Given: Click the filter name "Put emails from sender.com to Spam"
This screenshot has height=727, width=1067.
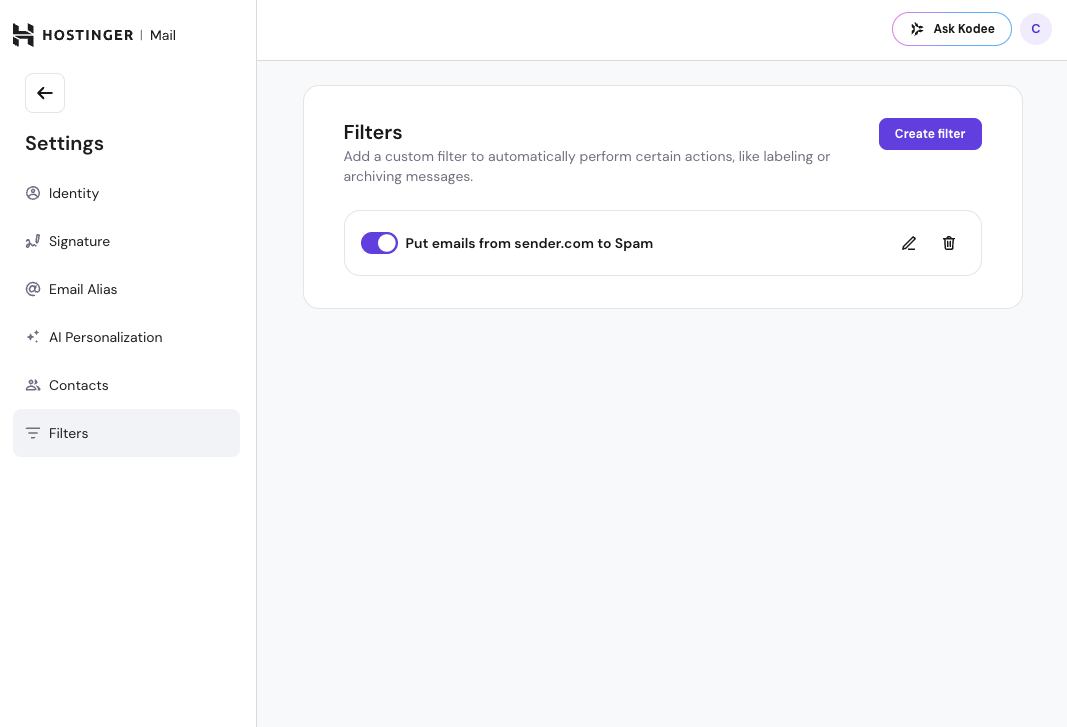Looking at the screenshot, I should point(529,243).
